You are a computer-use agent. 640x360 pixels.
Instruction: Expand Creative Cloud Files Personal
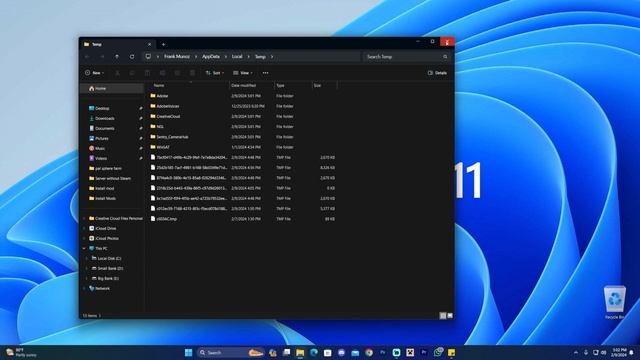84,218
